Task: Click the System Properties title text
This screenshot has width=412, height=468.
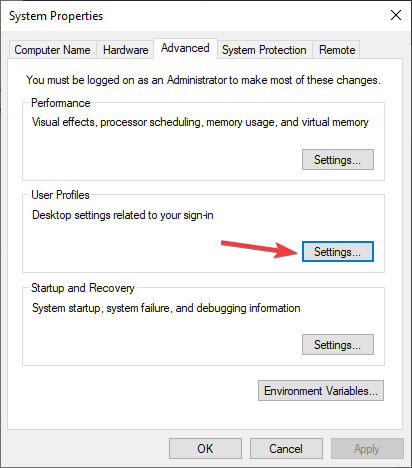Action: (56, 16)
